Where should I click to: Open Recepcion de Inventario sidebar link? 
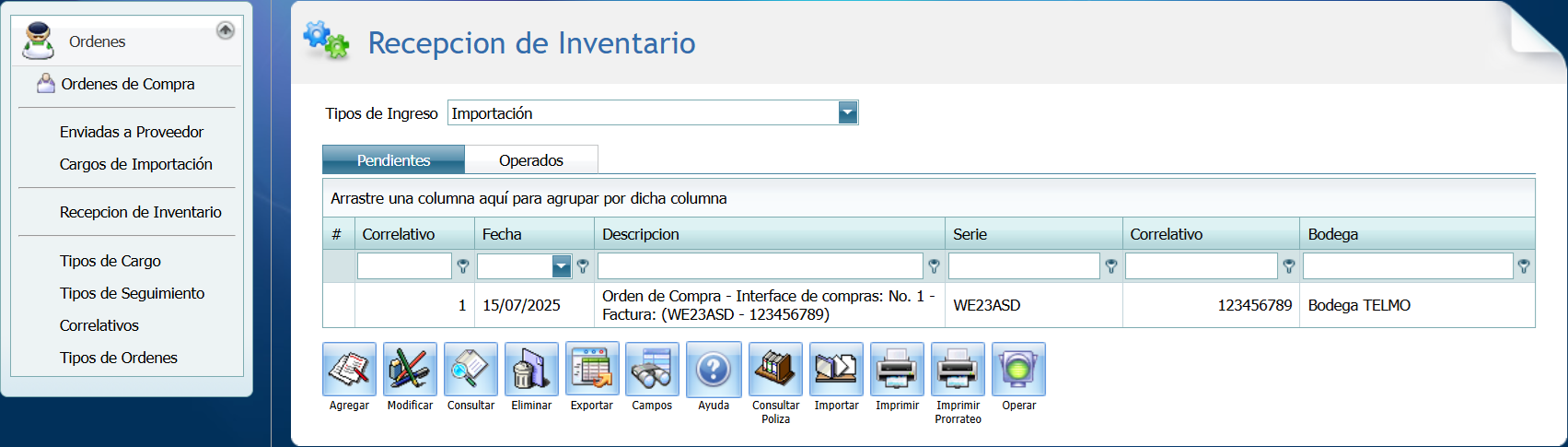click(141, 212)
